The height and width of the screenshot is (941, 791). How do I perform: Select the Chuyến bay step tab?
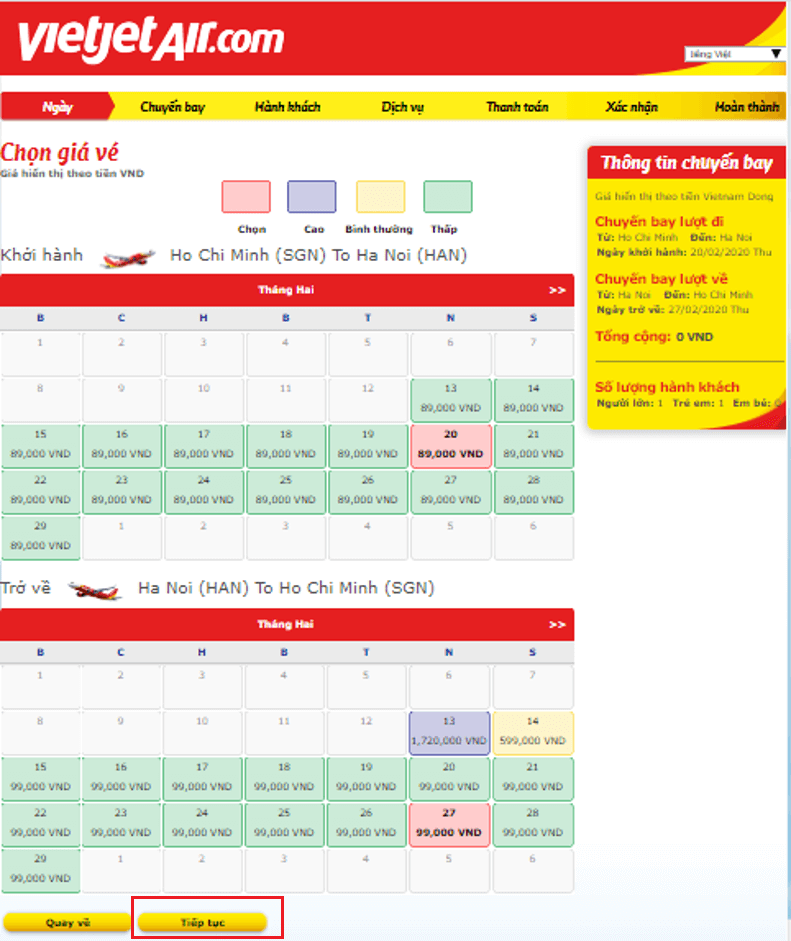(x=172, y=107)
